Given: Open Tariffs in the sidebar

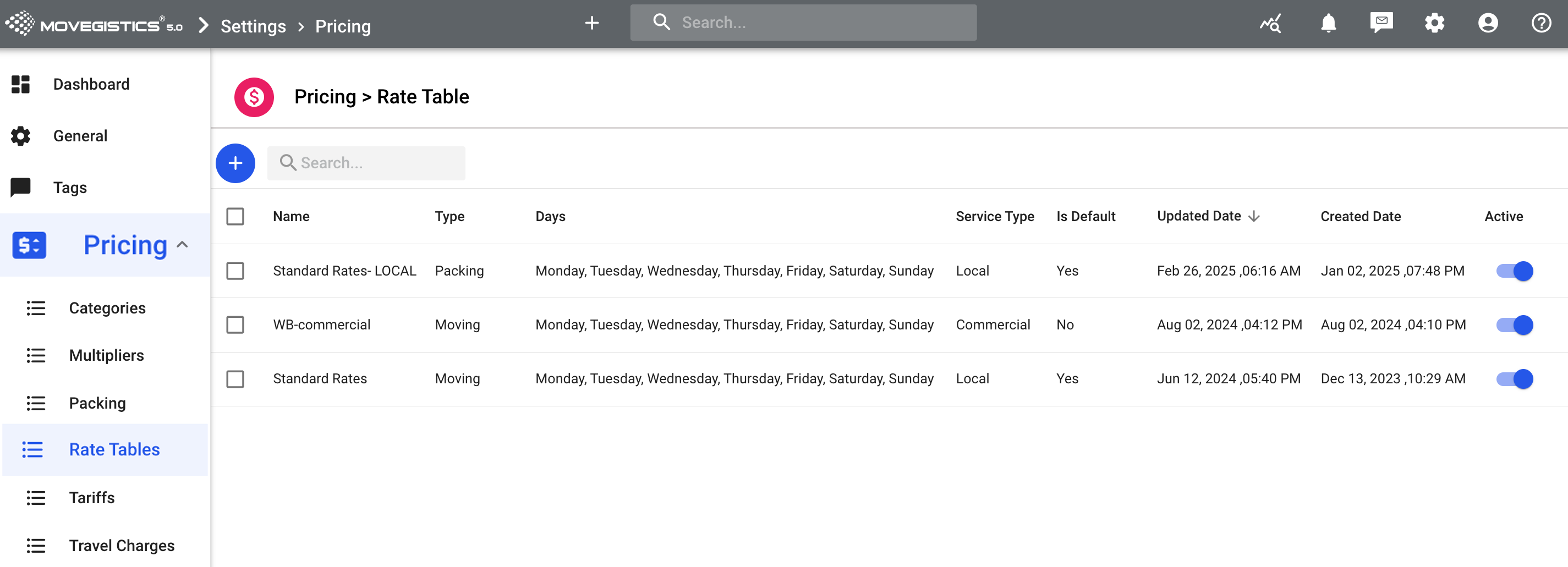Looking at the screenshot, I should click(92, 498).
